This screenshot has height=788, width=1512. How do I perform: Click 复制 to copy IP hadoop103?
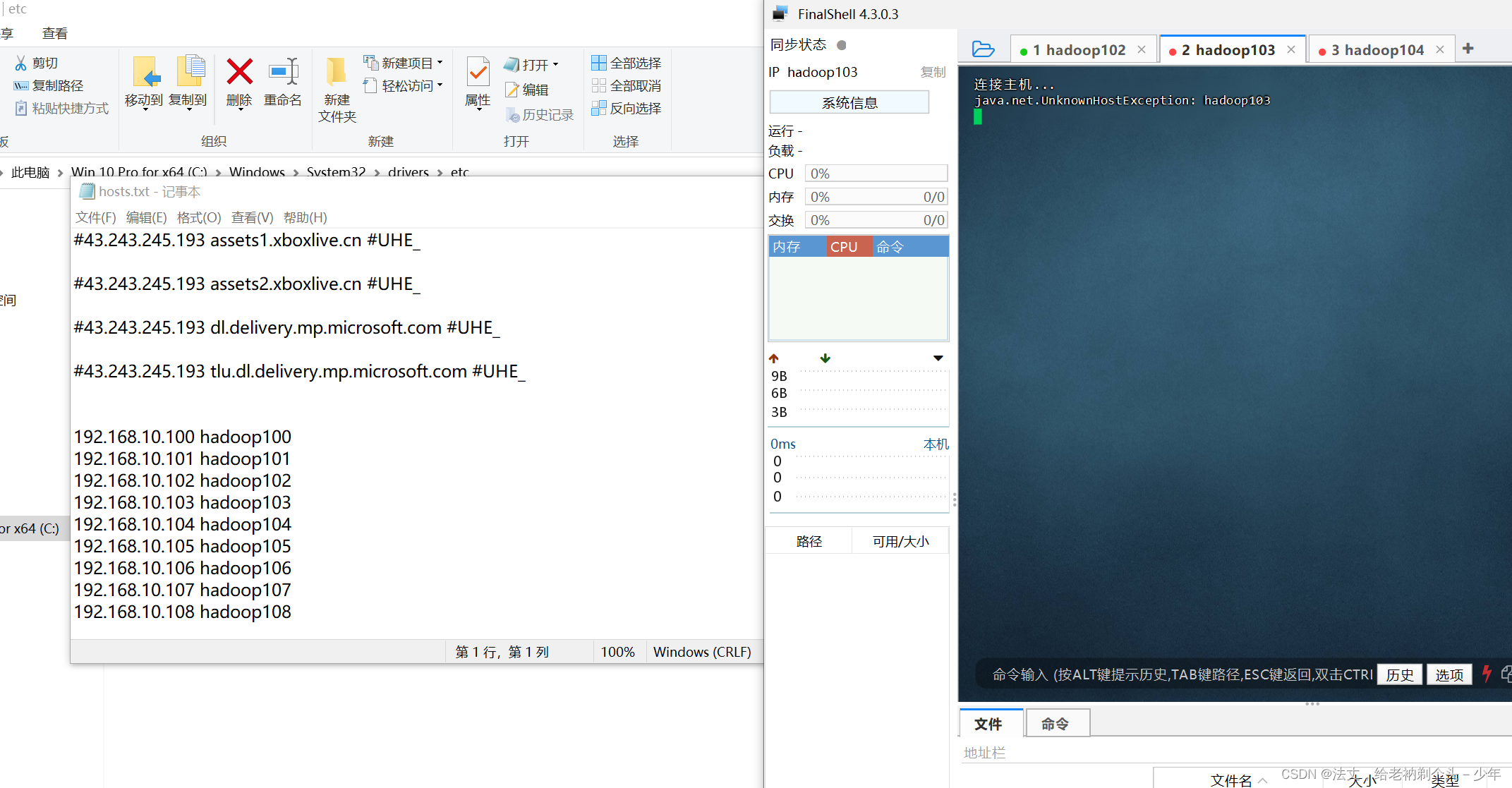(933, 71)
